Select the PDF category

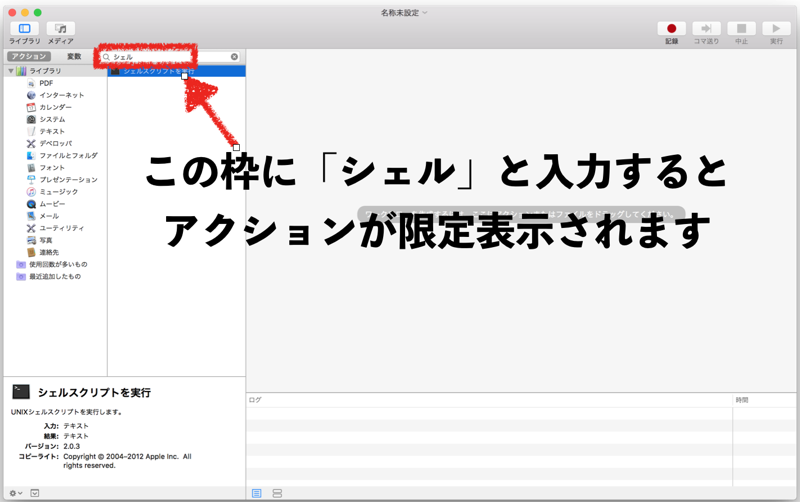coord(46,83)
